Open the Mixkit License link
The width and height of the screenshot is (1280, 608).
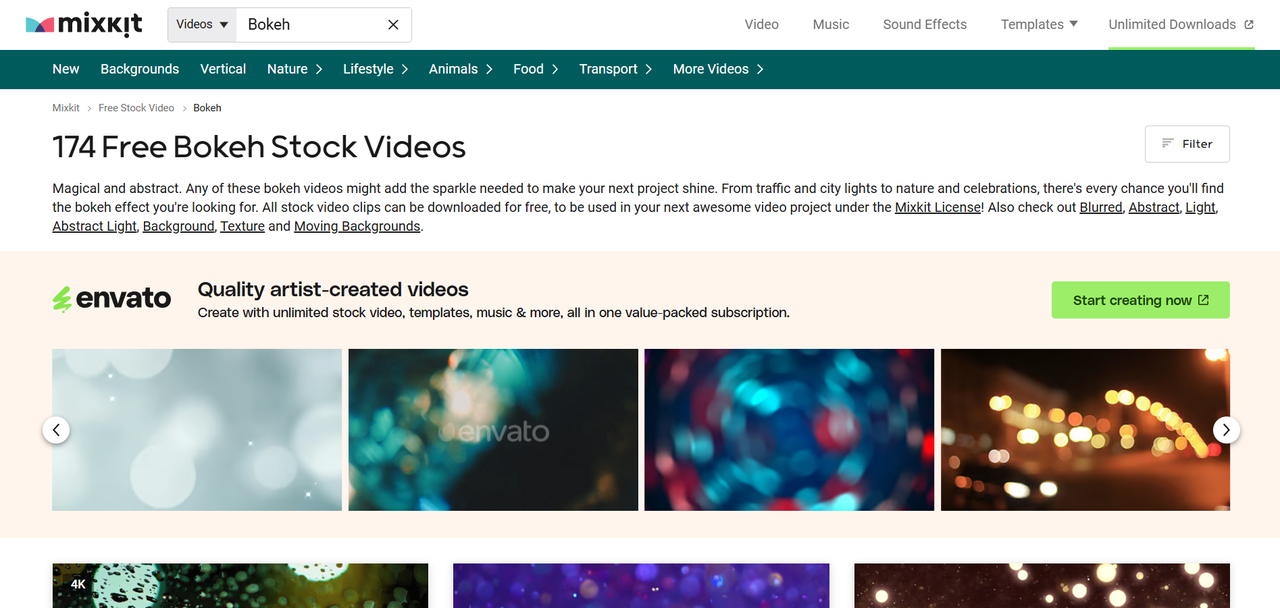coord(939,208)
